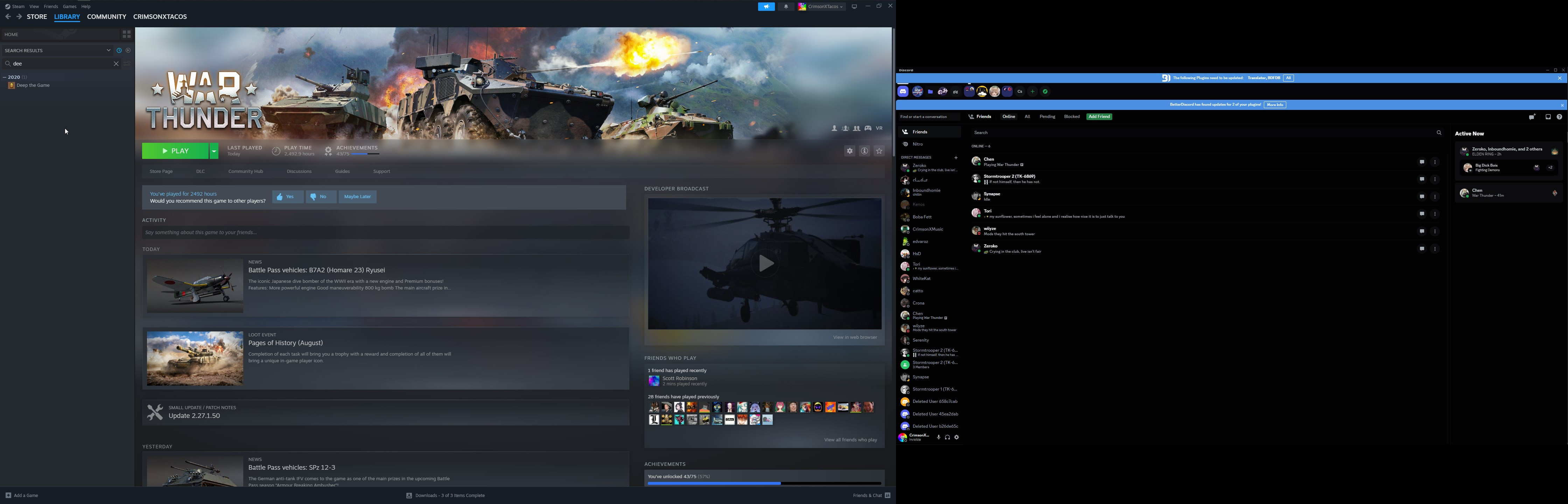Play the developer broadcast video
Image resolution: width=1568 pixels, height=504 pixels.
[x=764, y=264]
